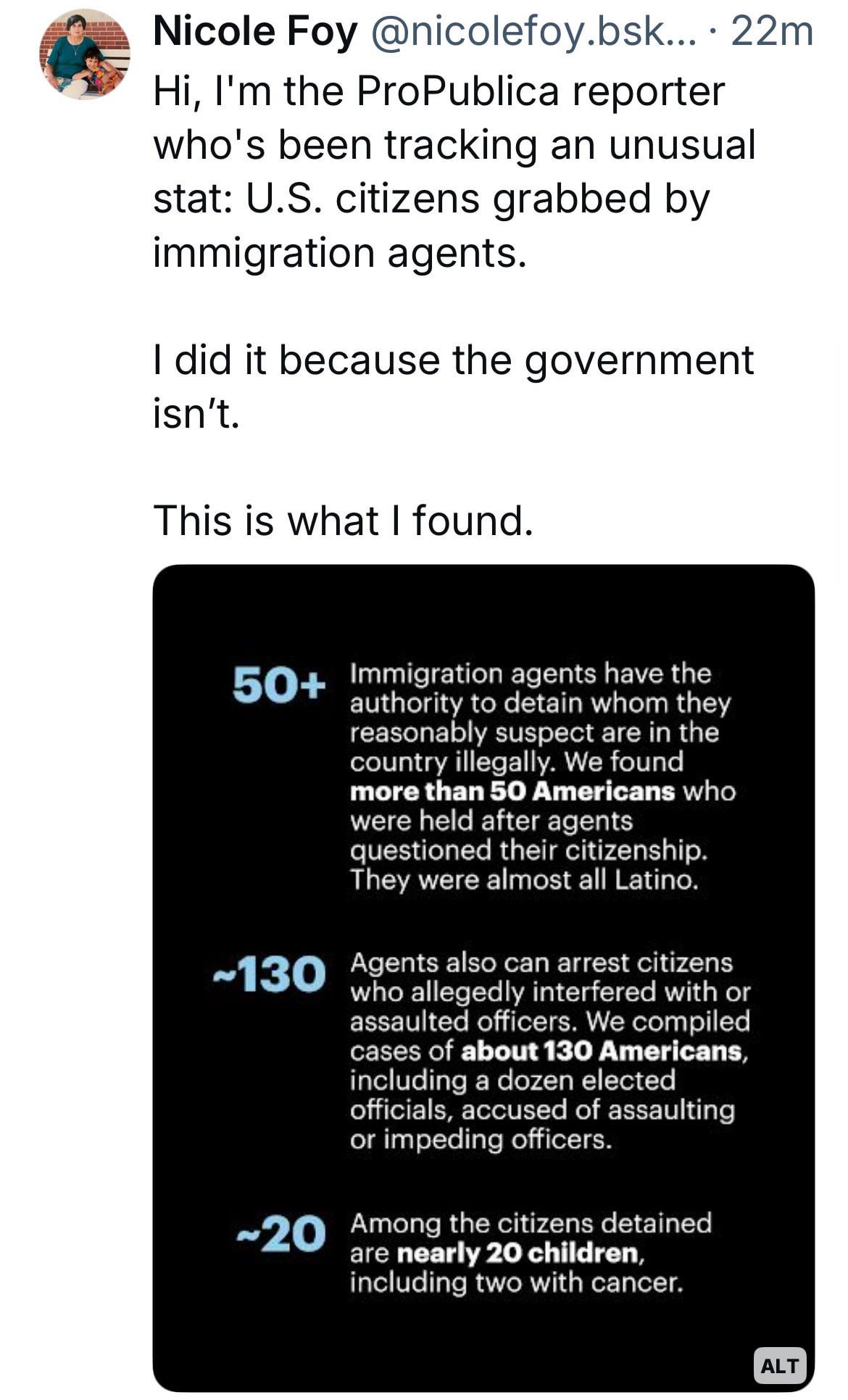Screen dimensions: 848x1400
Task: Click the line "I did it because the government"
Action: pos(453,360)
